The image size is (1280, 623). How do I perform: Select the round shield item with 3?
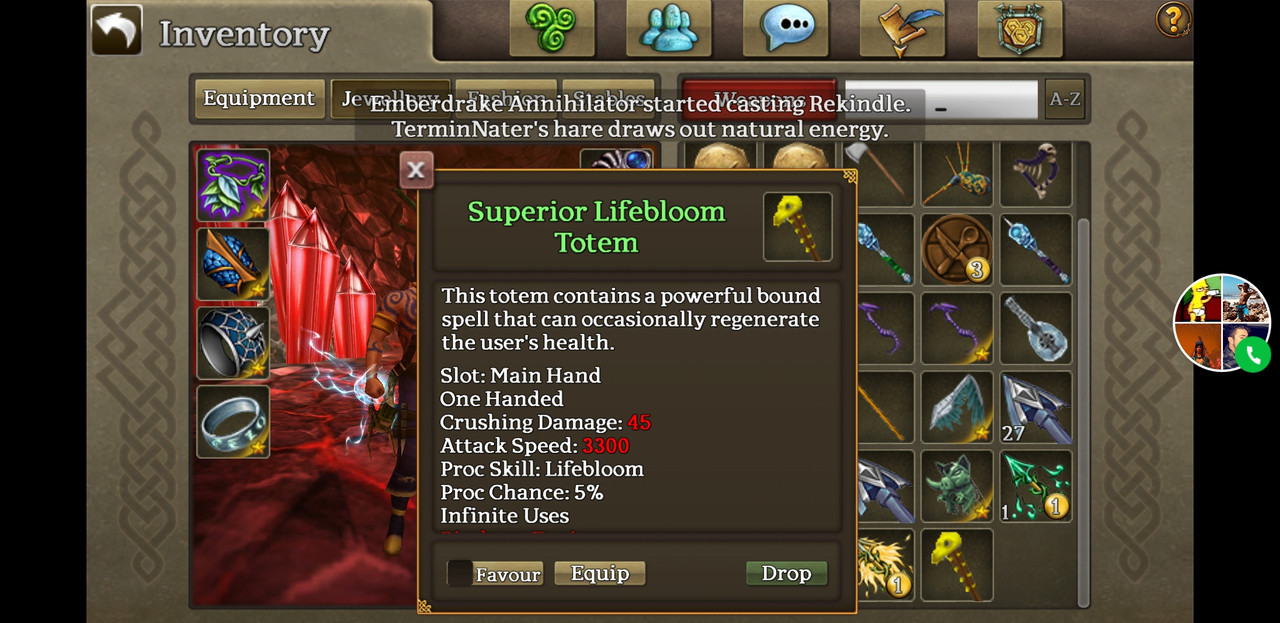click(x=957, y=249)
